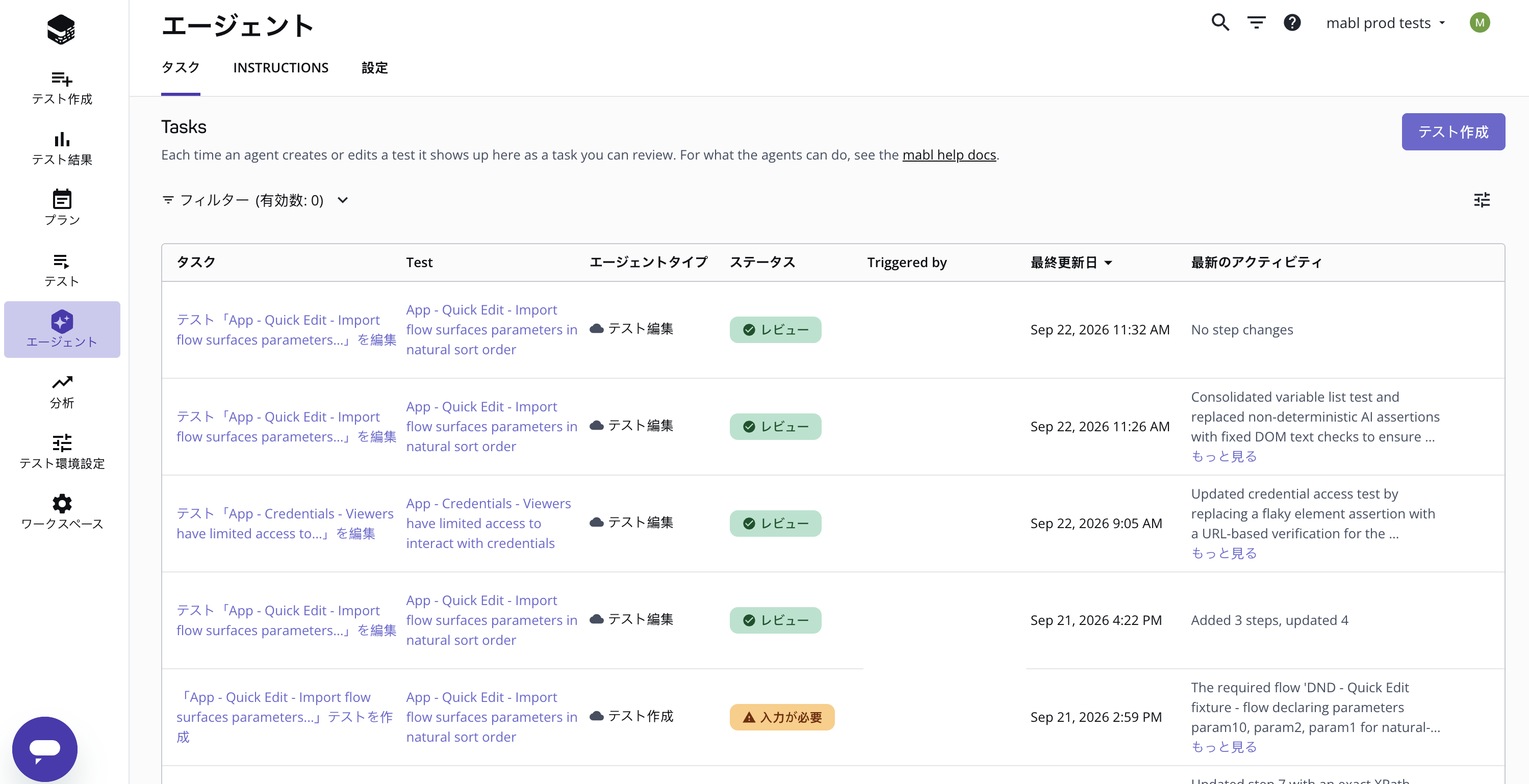Click もっと見る under Consolidated variable list text
This screenshot has width=1529, height=784.
point(1224,456)
